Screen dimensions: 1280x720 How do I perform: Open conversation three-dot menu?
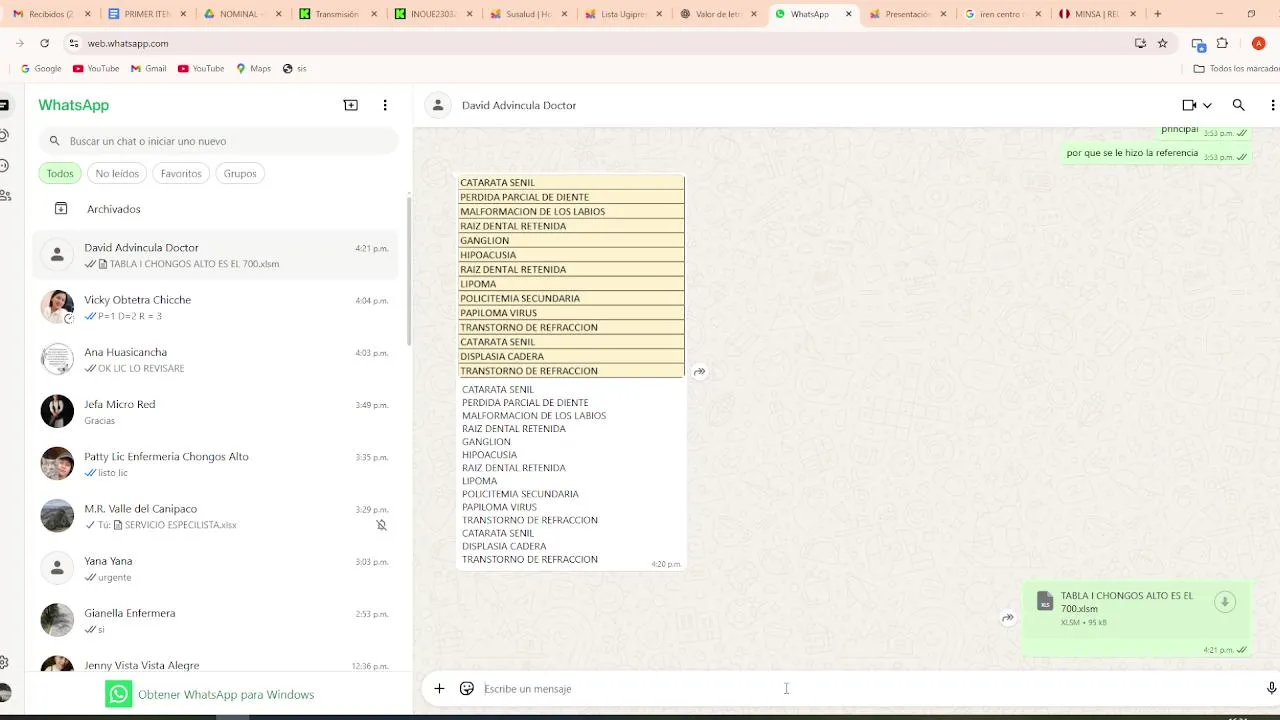coord(1272,105)
